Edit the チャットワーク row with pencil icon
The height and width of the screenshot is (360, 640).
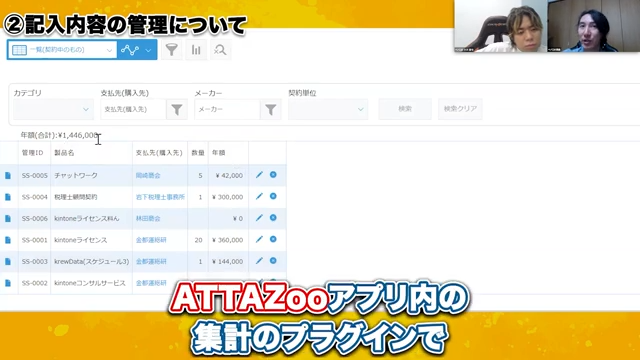click(x=259, y=175)
